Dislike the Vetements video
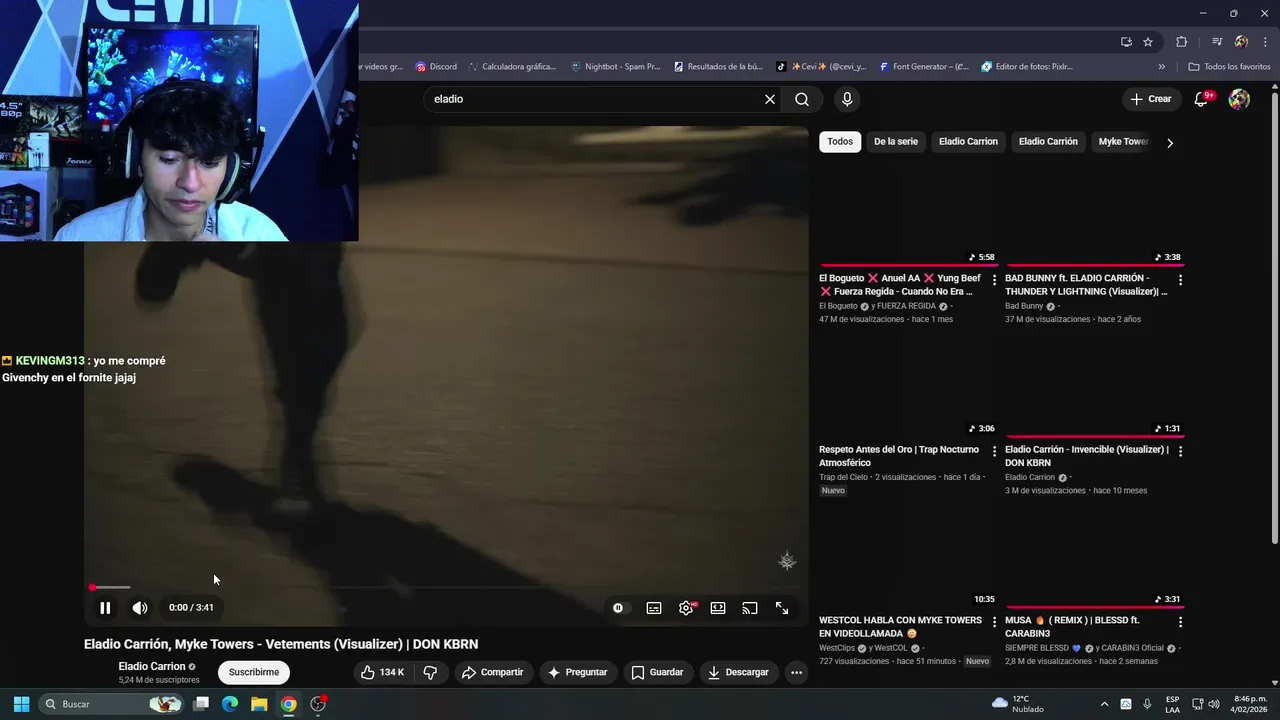The image size is (1280, 720). pos(430,673)
